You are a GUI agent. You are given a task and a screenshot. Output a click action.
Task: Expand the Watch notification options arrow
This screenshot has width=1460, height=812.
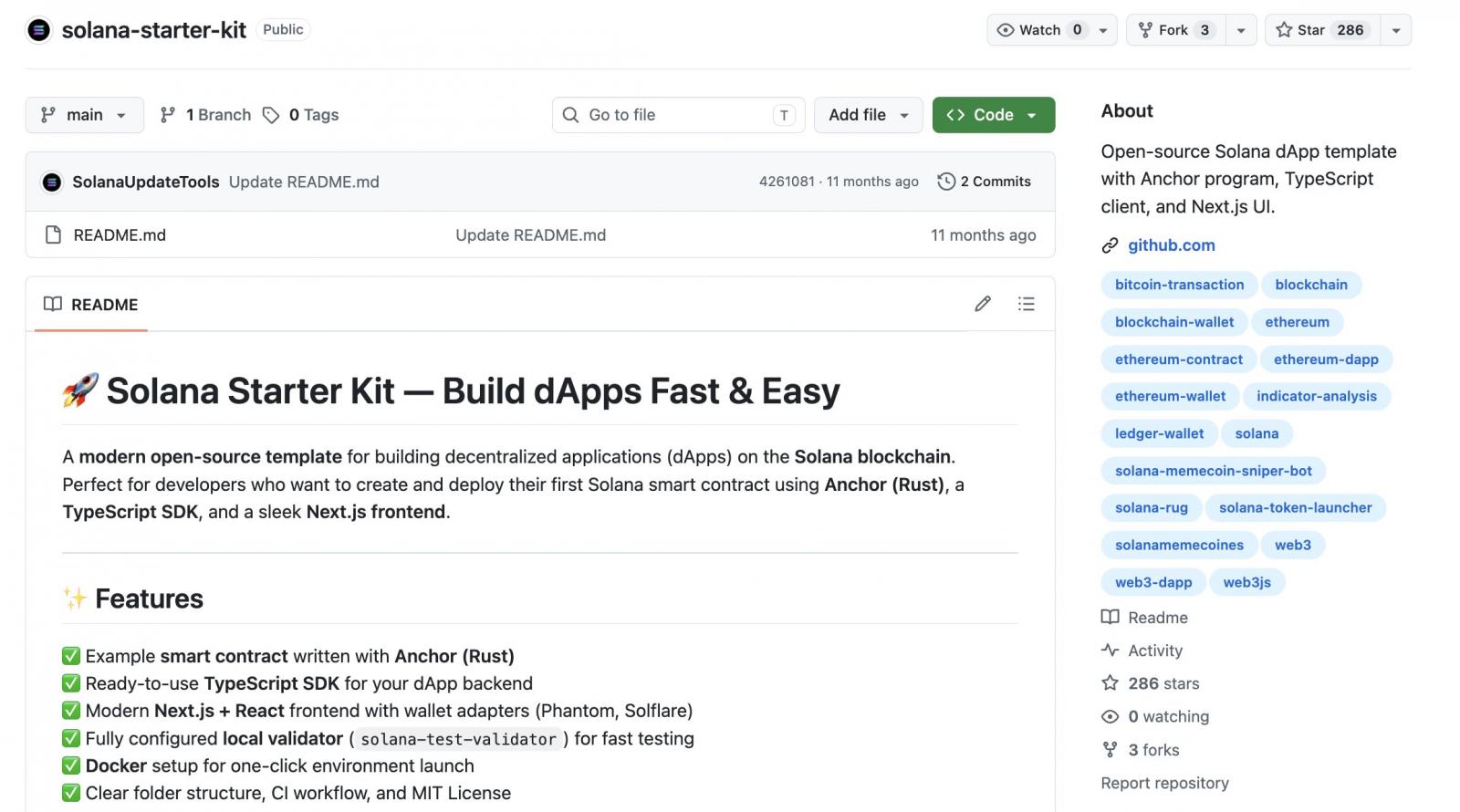(1103, 30)
